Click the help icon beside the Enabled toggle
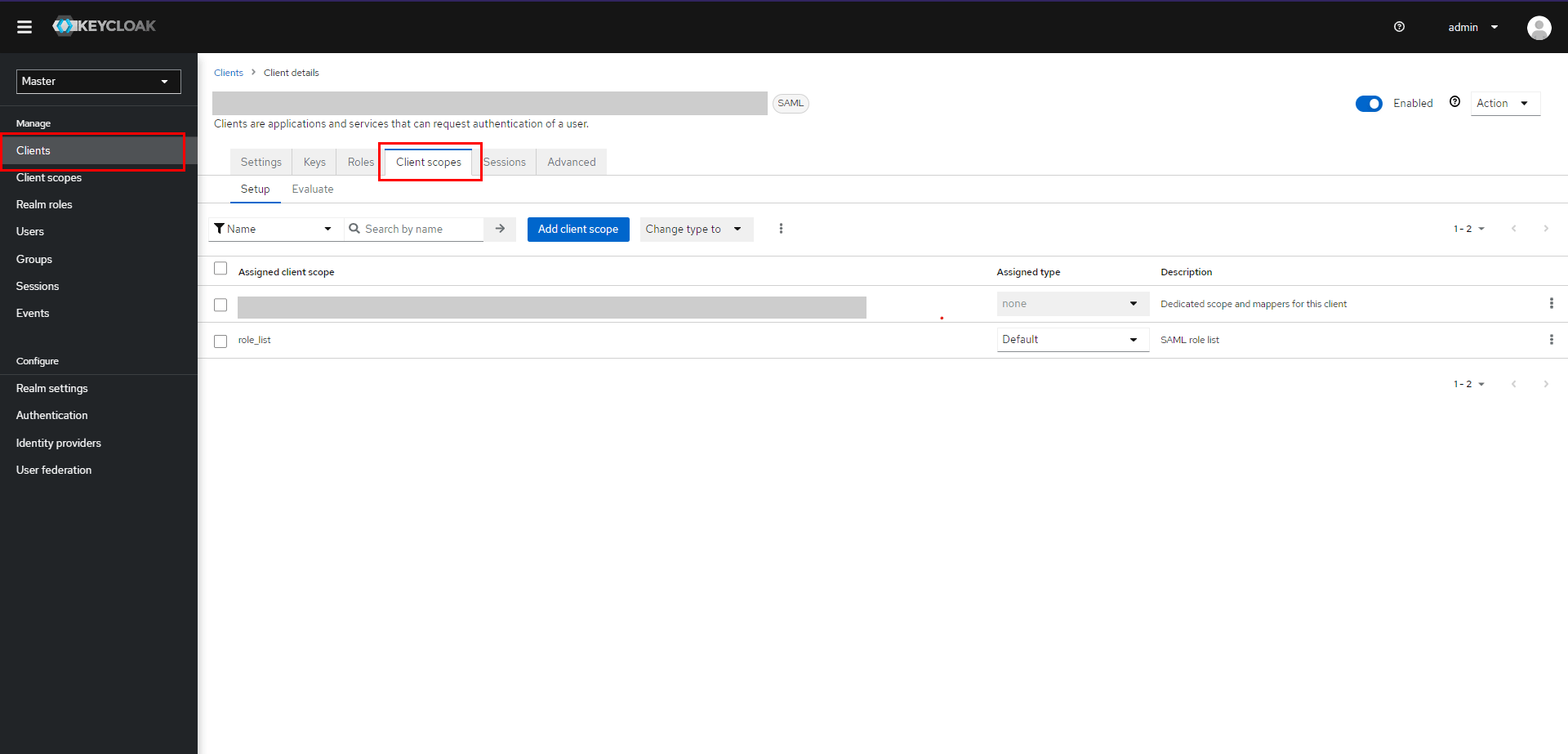Image resolution: width=1568 pixels, height=754 pixels. (x=1454, y=101)
